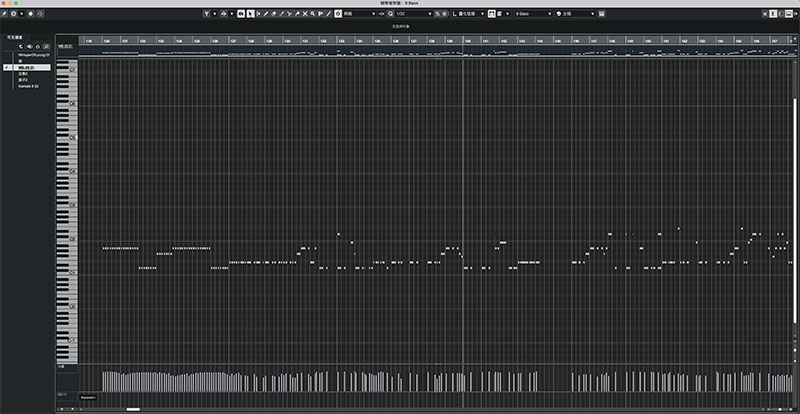
Task: Select the track row above Kontakt 8 02
Action: pyautogui.click(x=23, y=80)
